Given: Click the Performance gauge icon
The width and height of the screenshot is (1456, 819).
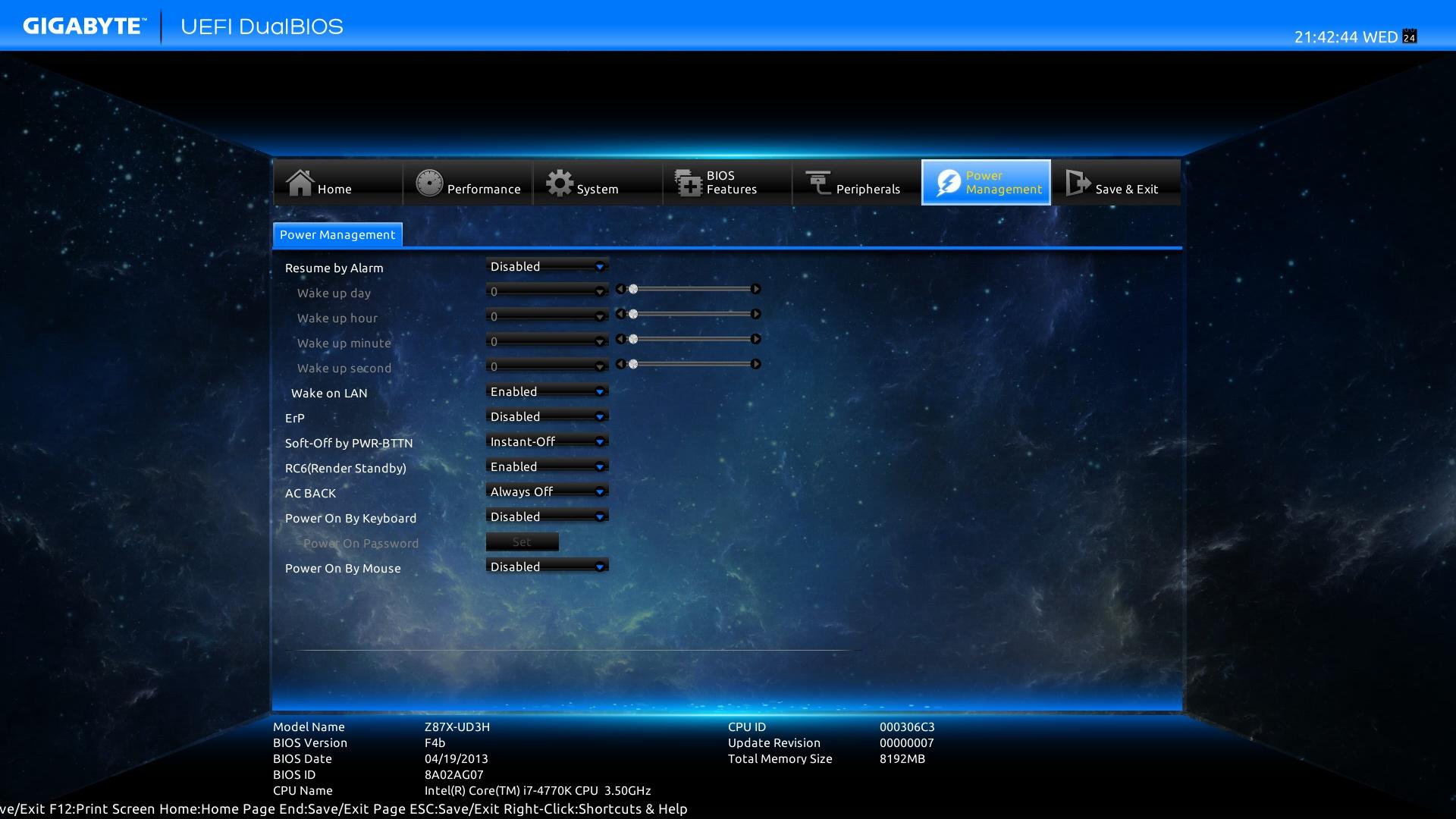Looking at the screenshot, I should (429, 183).
